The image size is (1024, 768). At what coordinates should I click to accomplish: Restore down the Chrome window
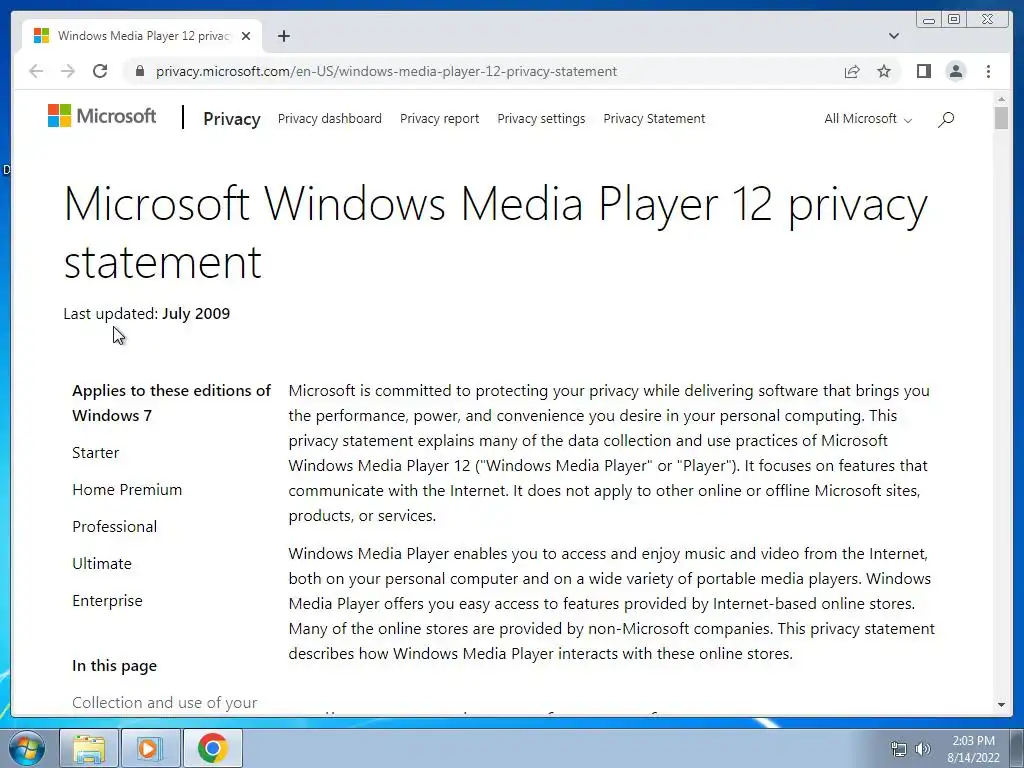click(954, 20)
